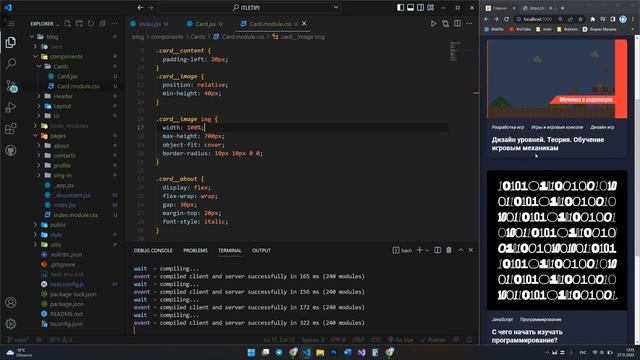Select the TERMINAL panel tab
This screenshot has height=360, width=640.
click(x=230, y=250)
